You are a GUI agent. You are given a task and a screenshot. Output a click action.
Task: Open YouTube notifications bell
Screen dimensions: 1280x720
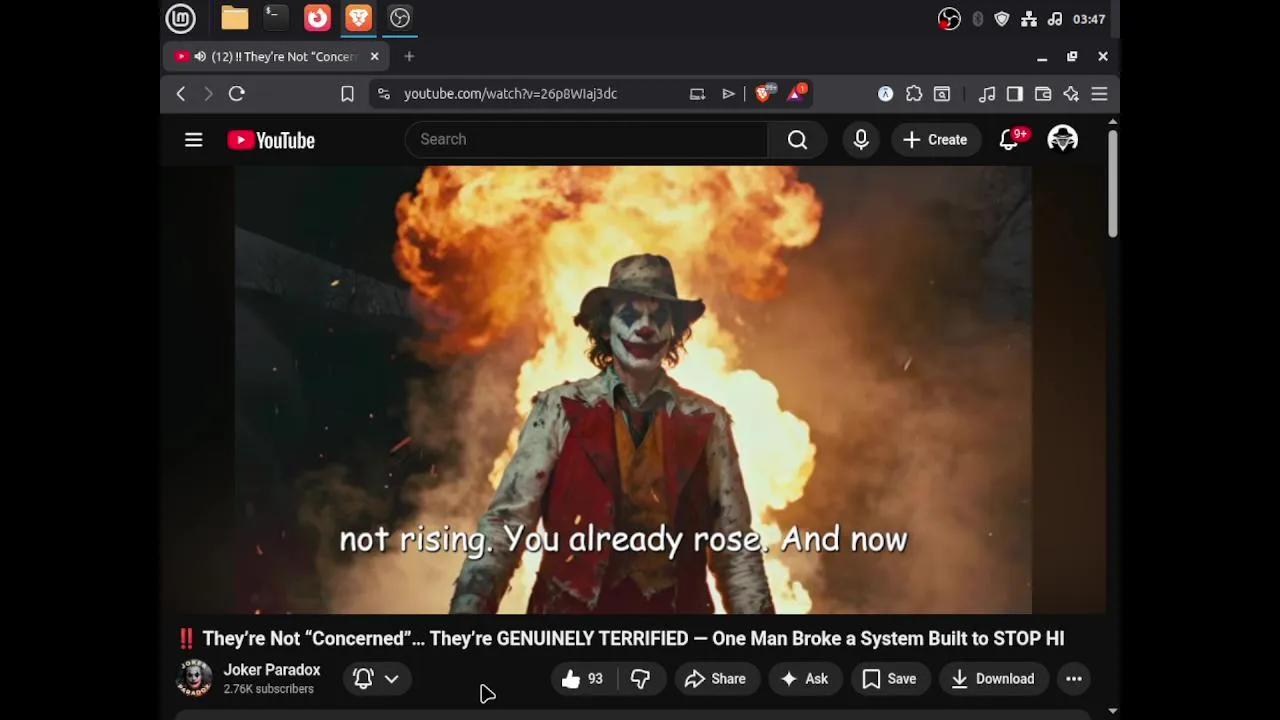point(1010,139)
